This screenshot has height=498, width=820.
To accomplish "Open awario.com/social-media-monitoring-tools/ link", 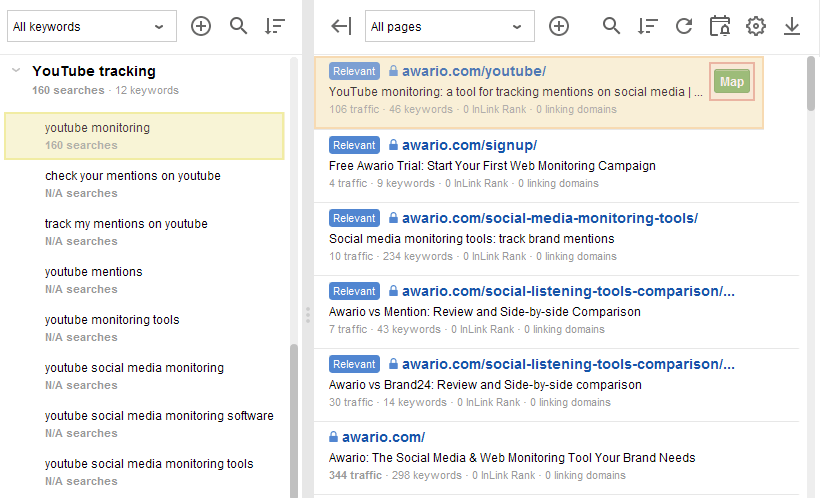I will pyautogui.click(x=550, y=218).
